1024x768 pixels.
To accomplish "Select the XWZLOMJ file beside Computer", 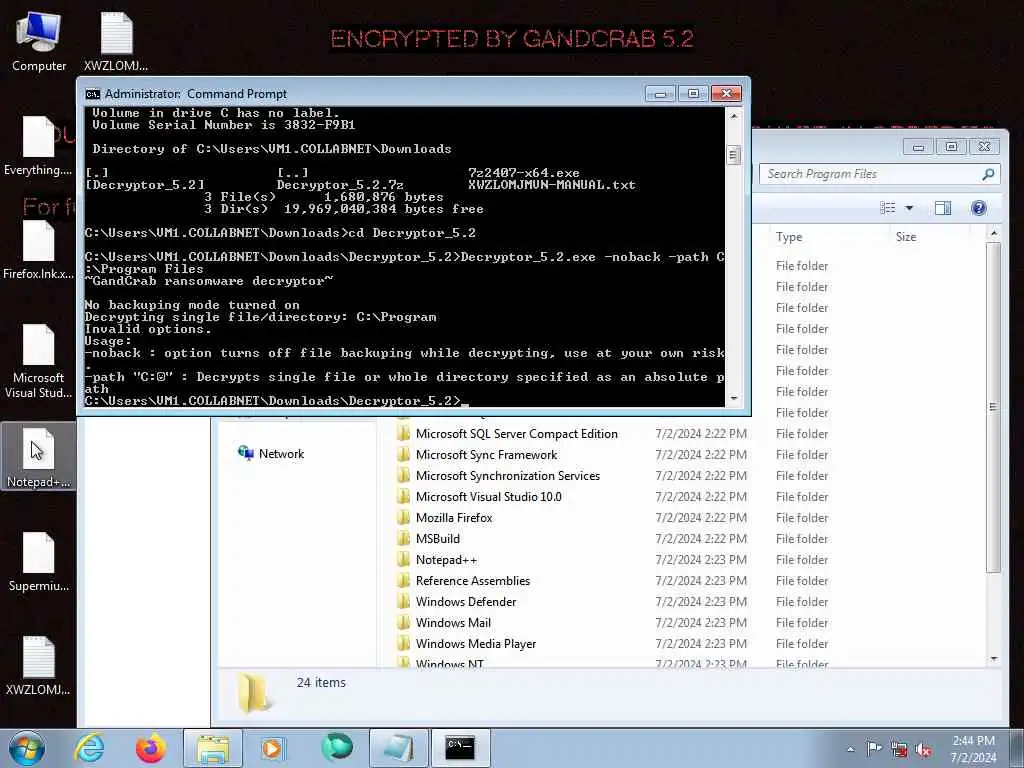I will coord(116,42).
